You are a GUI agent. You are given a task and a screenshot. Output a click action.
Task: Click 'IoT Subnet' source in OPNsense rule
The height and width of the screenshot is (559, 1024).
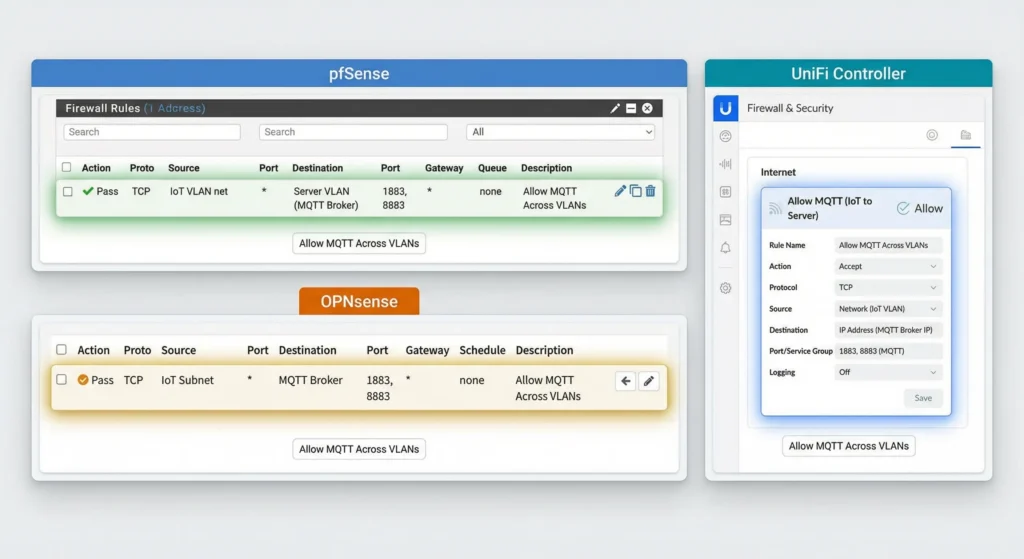[187, 380]
